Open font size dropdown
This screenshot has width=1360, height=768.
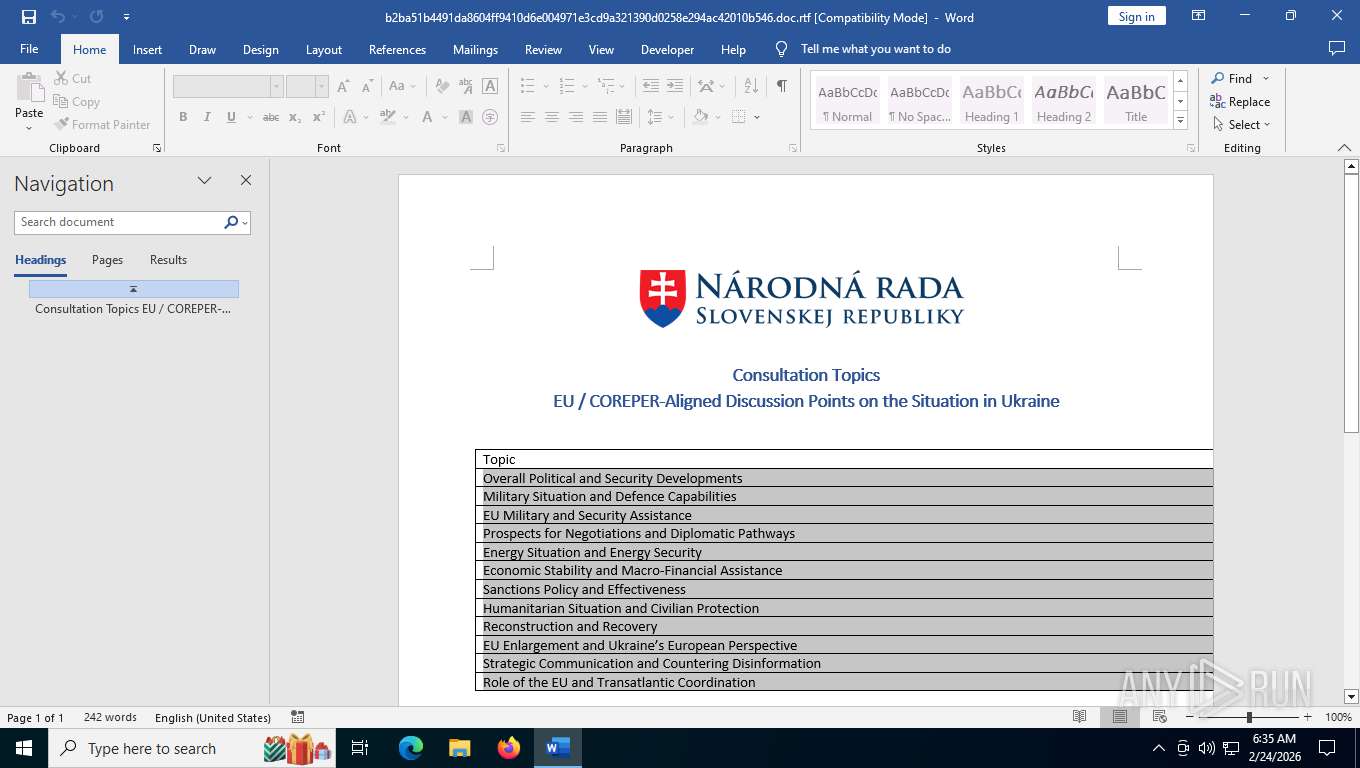(321, 87)
